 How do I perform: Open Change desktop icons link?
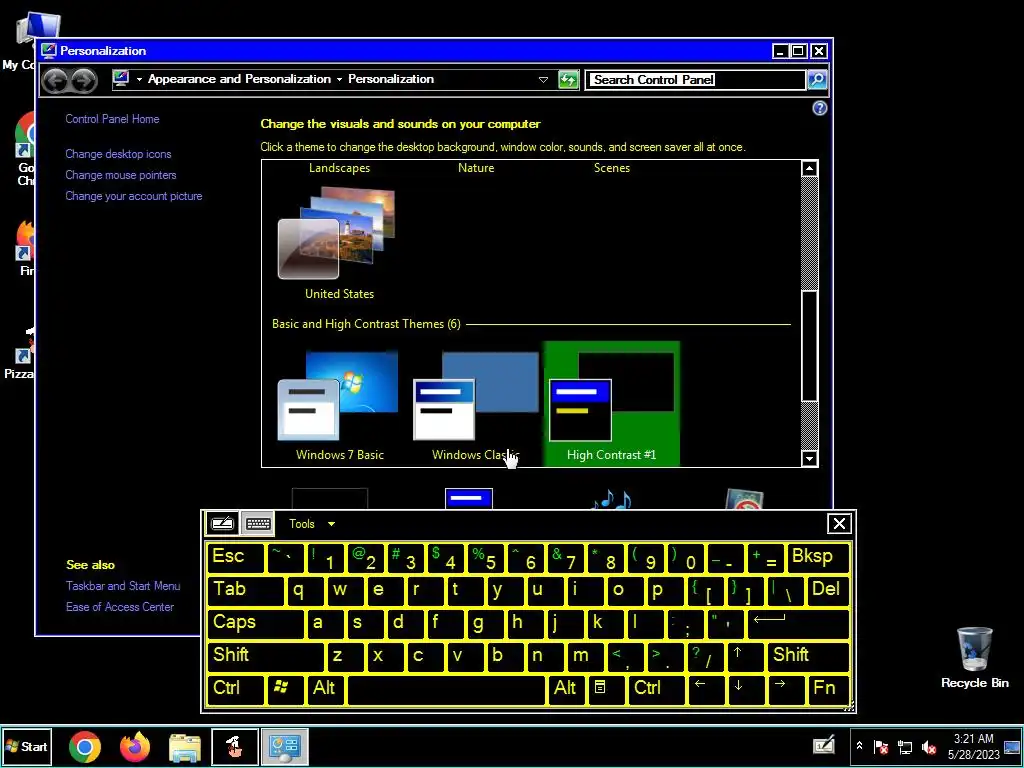point(118,154)
